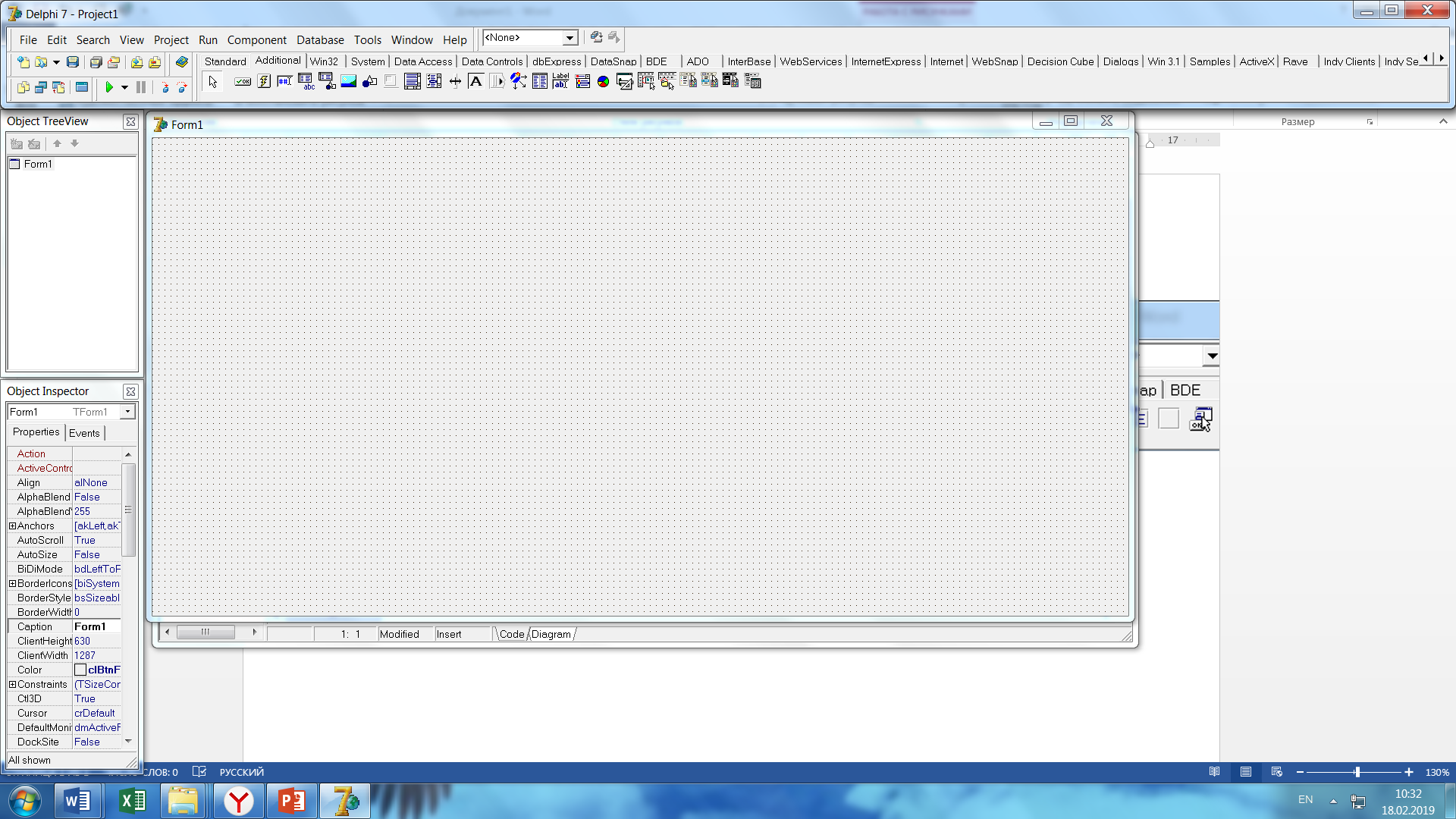The height and width of the screenshot is (819, 1456).
Task: Click the Word zoom slider handle
Action: [1357, 772]
